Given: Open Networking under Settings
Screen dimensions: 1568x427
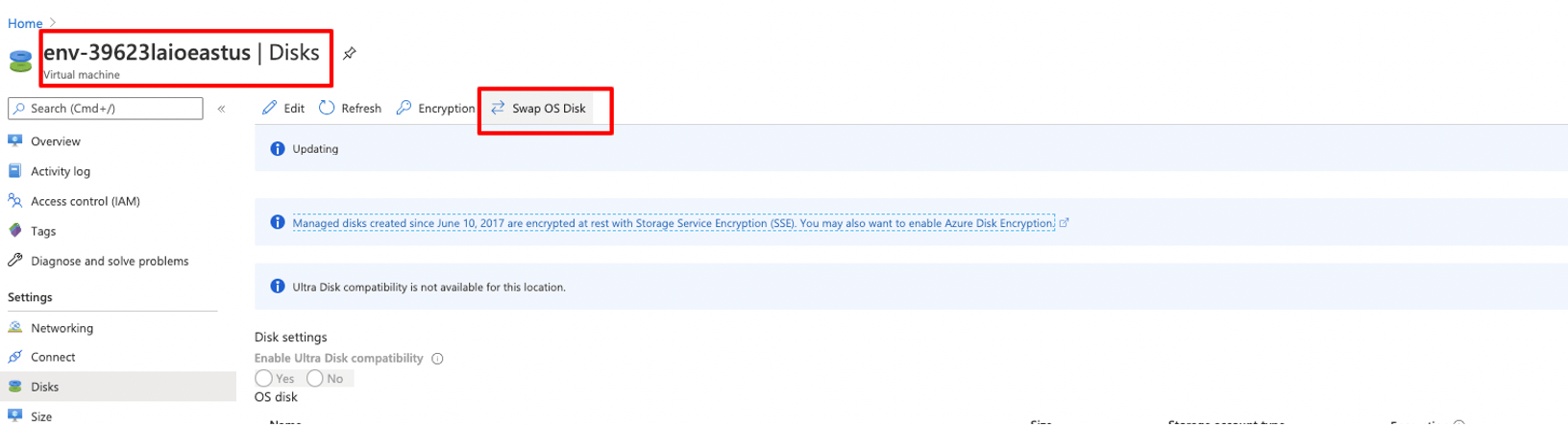Looking at the screenshot, I should [x=61, y=328].
